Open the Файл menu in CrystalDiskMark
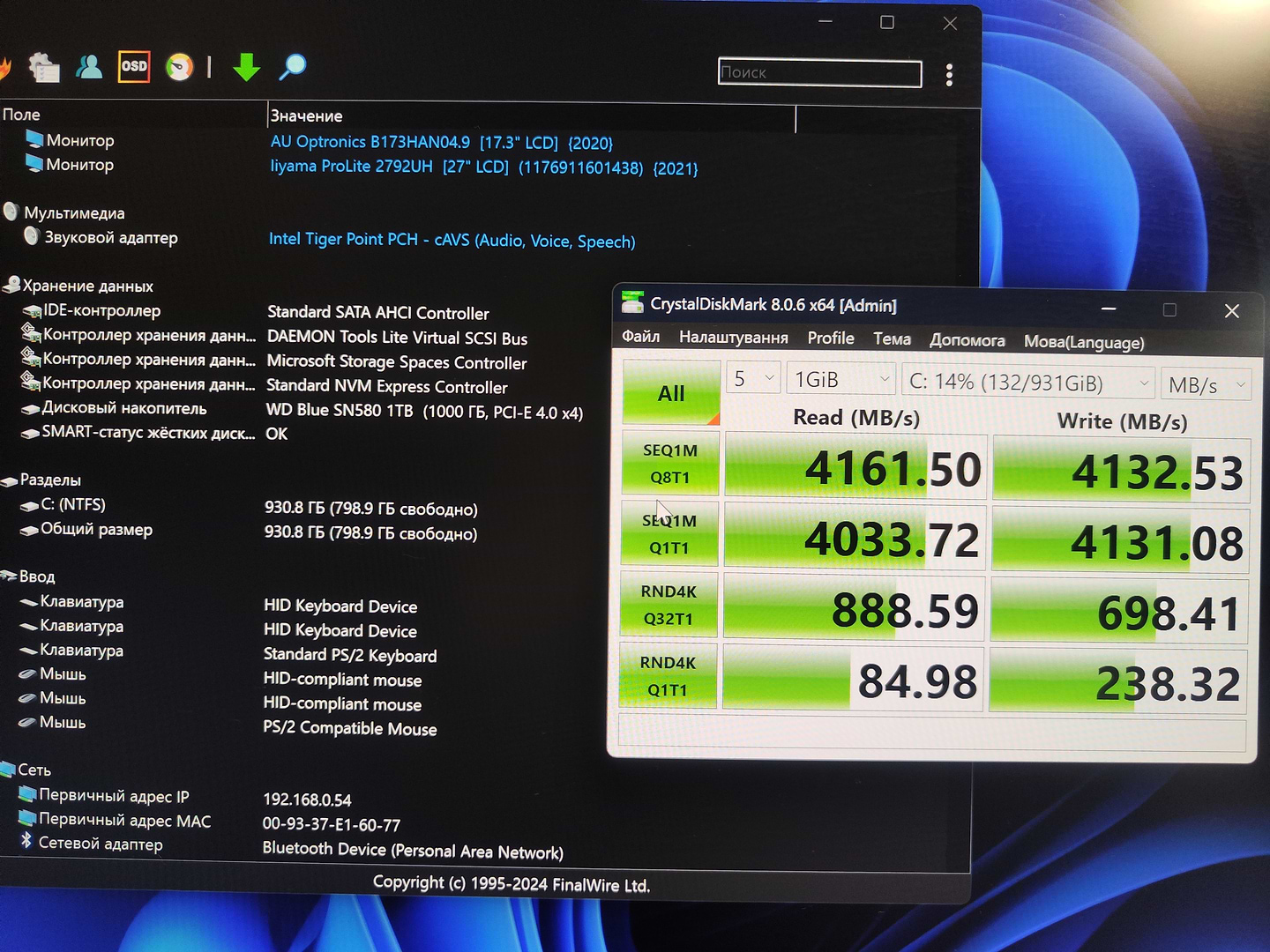Image resolution: width=1270 pixels, height=952 pixels. pyautogui.click(x=640, y=337)
